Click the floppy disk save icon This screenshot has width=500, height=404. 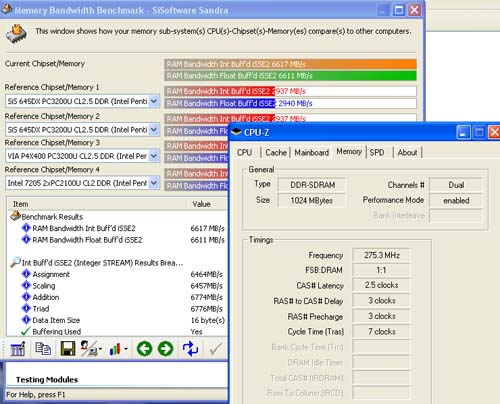pos(68,349)
